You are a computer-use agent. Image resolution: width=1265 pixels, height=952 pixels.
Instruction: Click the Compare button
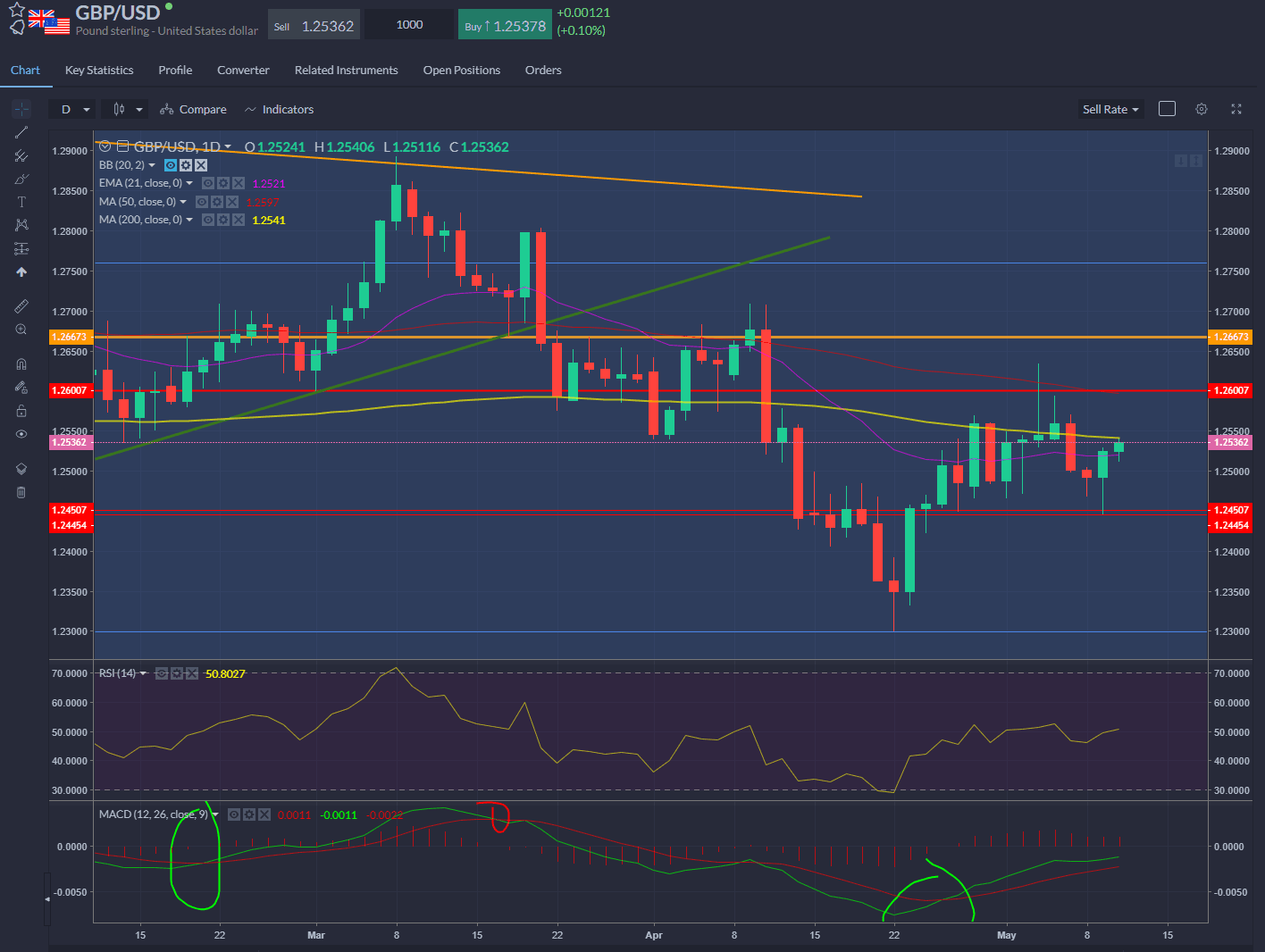click(193, 109)
